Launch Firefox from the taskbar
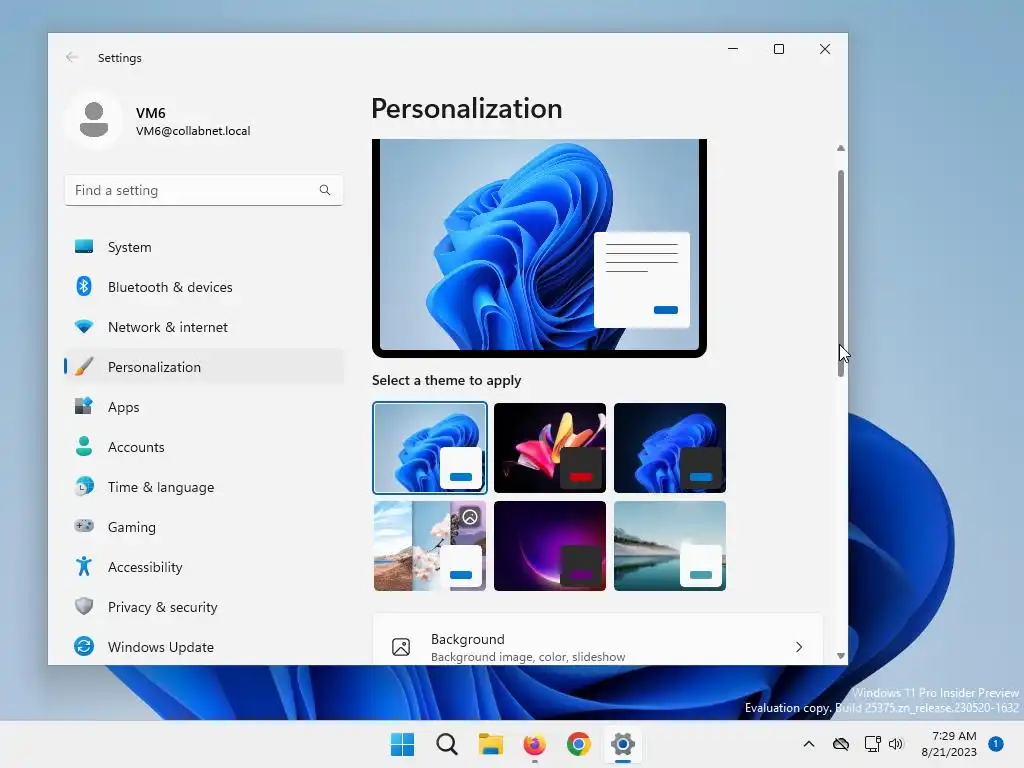 534,744
